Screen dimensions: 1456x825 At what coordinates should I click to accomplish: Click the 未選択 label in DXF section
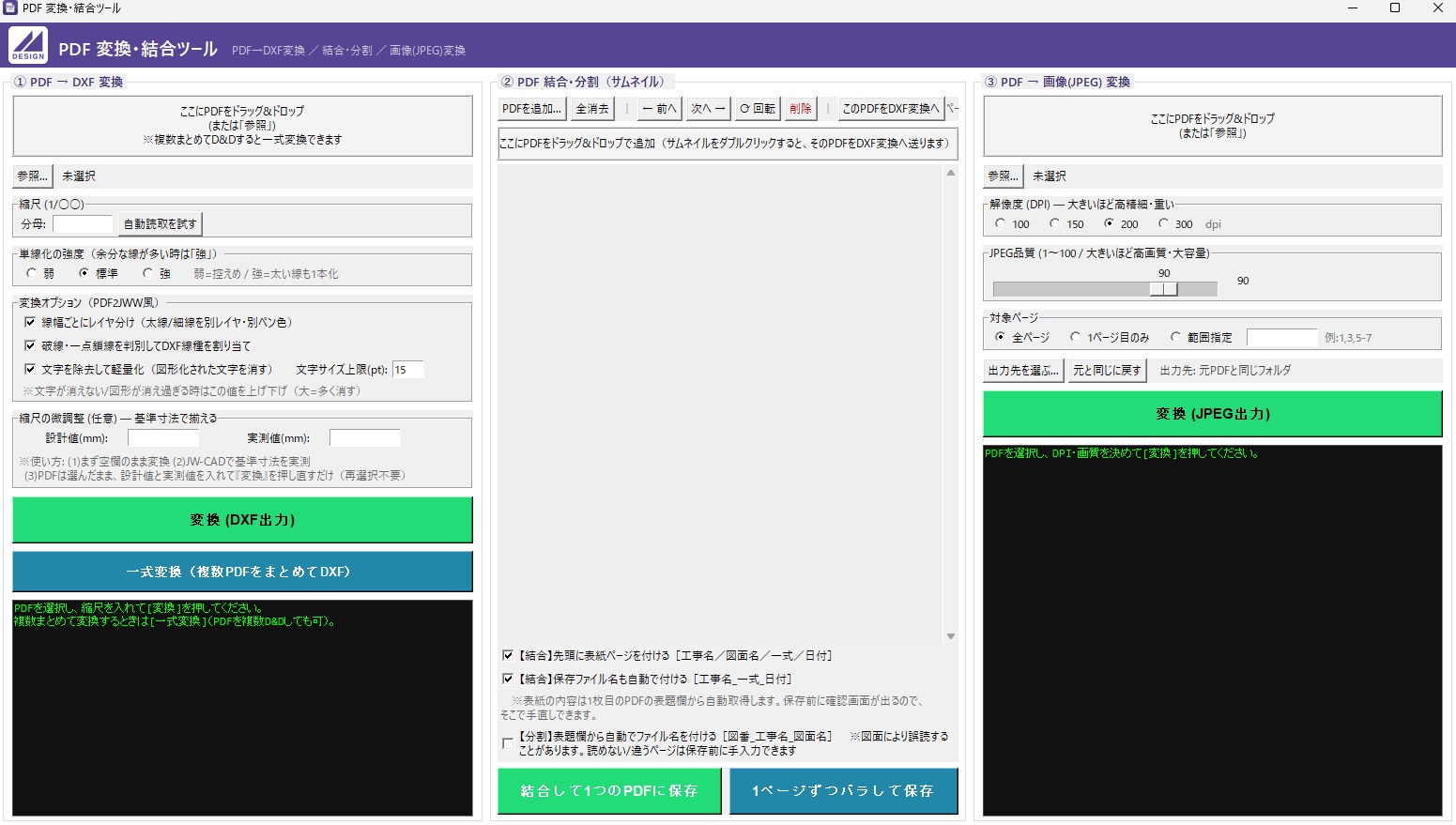click(79, 176)
